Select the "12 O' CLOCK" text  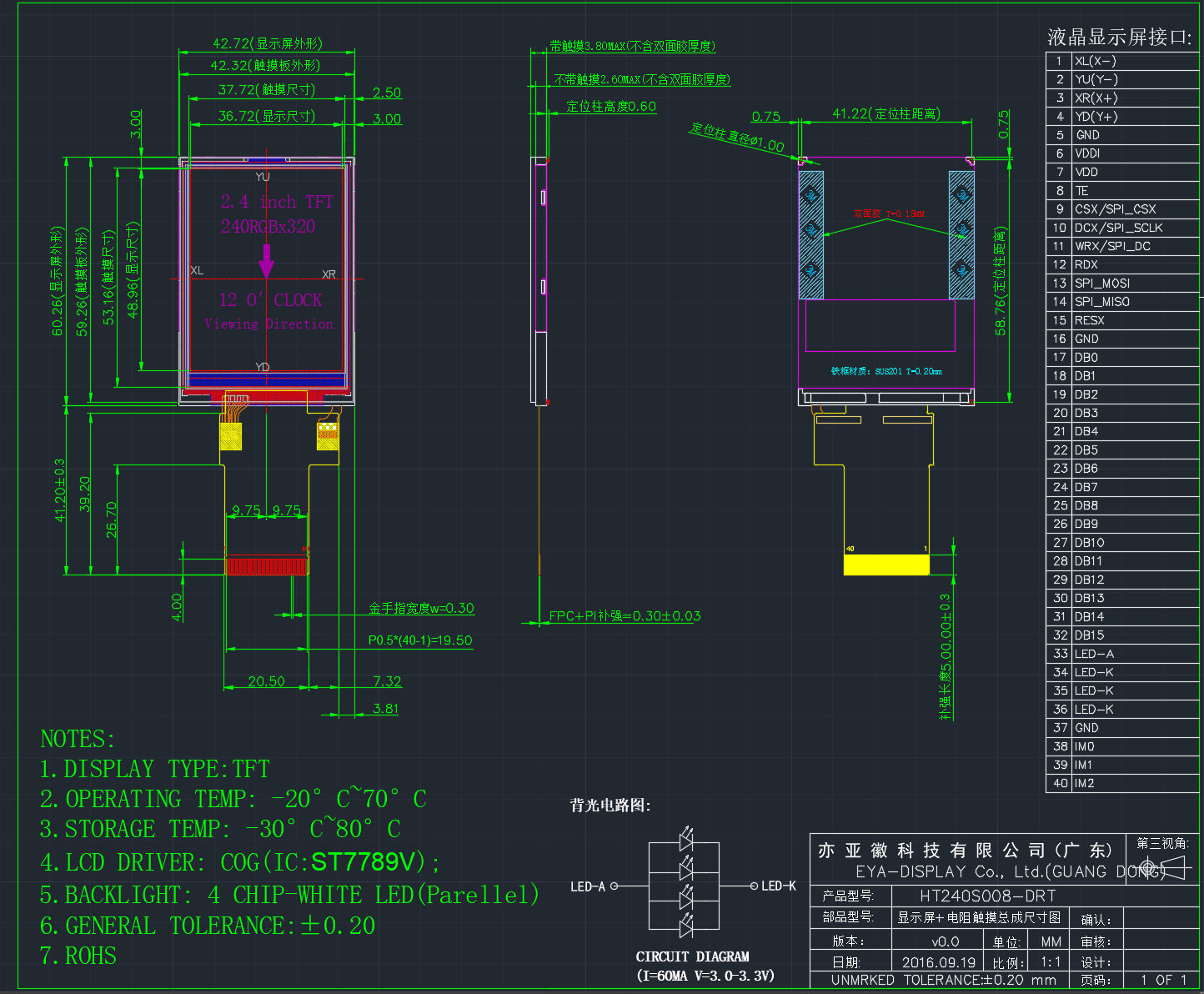point(270,300)
